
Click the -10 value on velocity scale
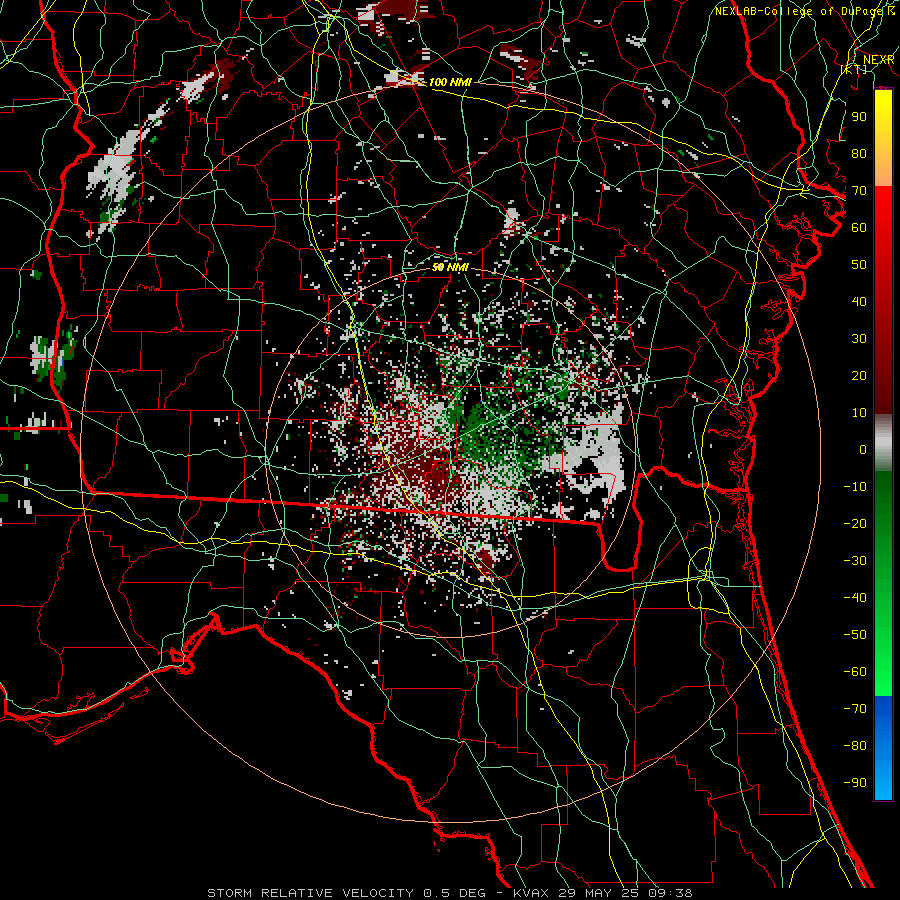[855, 487]
